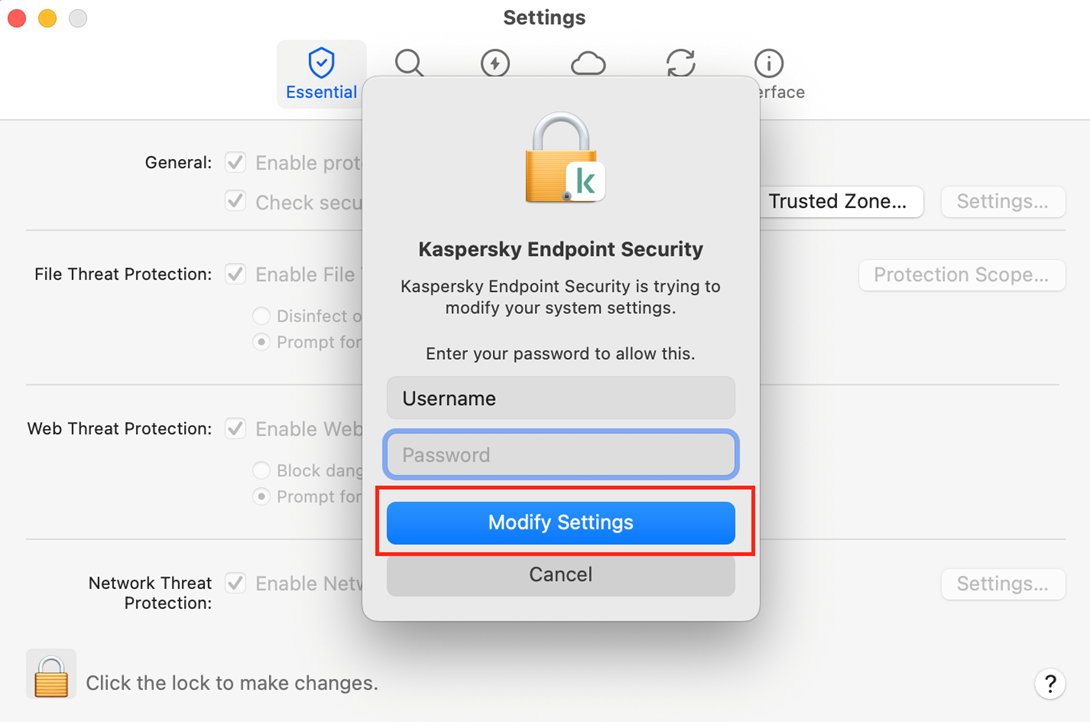Viewport: 1090px width, 722px height.
Task: Toggle the Enable Network Threat Protection checkbox
Action: pyautogui.click(x=236, y=583)
